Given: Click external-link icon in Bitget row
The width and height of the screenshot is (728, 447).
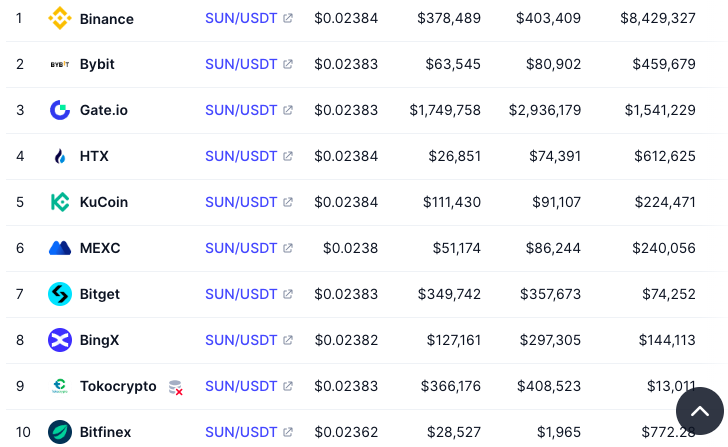Looking at the screenshot, I should (x=288, y=294).
